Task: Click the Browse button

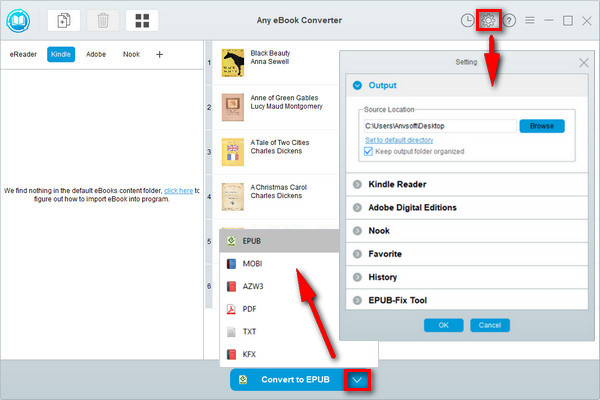Action: pos(541,126)
